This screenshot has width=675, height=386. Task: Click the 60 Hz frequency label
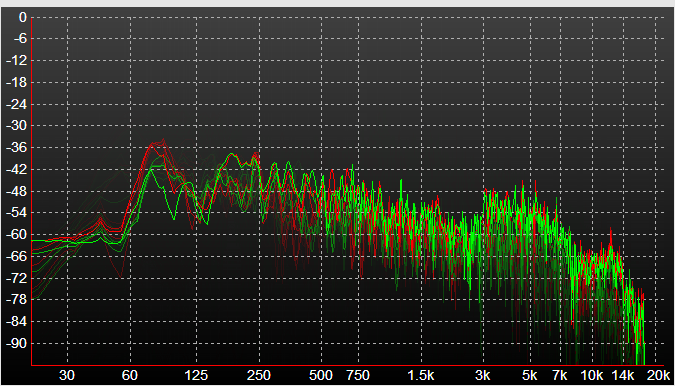point(130,375)
